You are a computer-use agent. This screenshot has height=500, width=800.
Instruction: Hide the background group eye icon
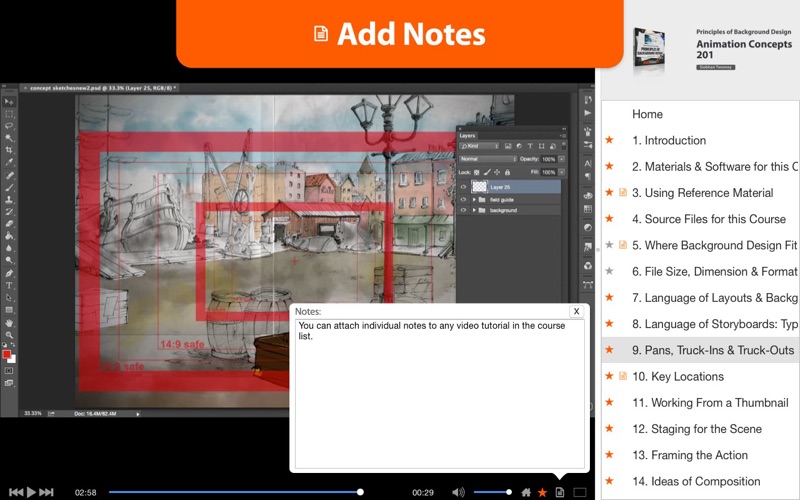(463, 210)
